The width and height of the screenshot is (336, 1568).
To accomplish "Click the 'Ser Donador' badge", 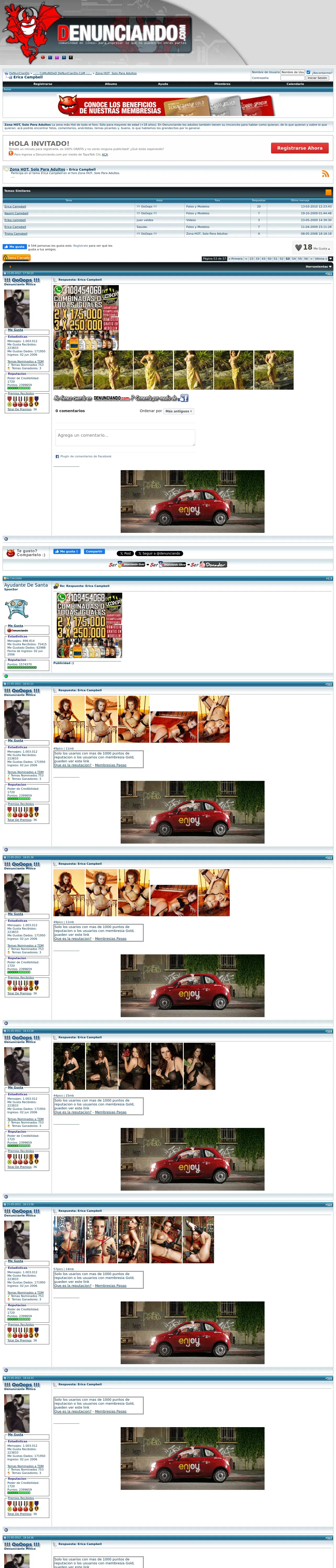I will pyautogui.click(x=208, y=564).
